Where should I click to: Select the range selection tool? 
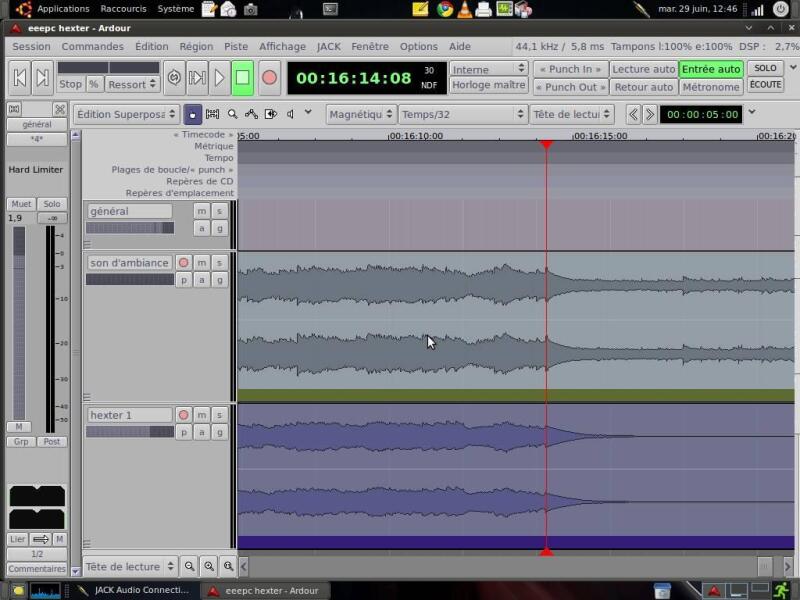click(x=212, y=114)
